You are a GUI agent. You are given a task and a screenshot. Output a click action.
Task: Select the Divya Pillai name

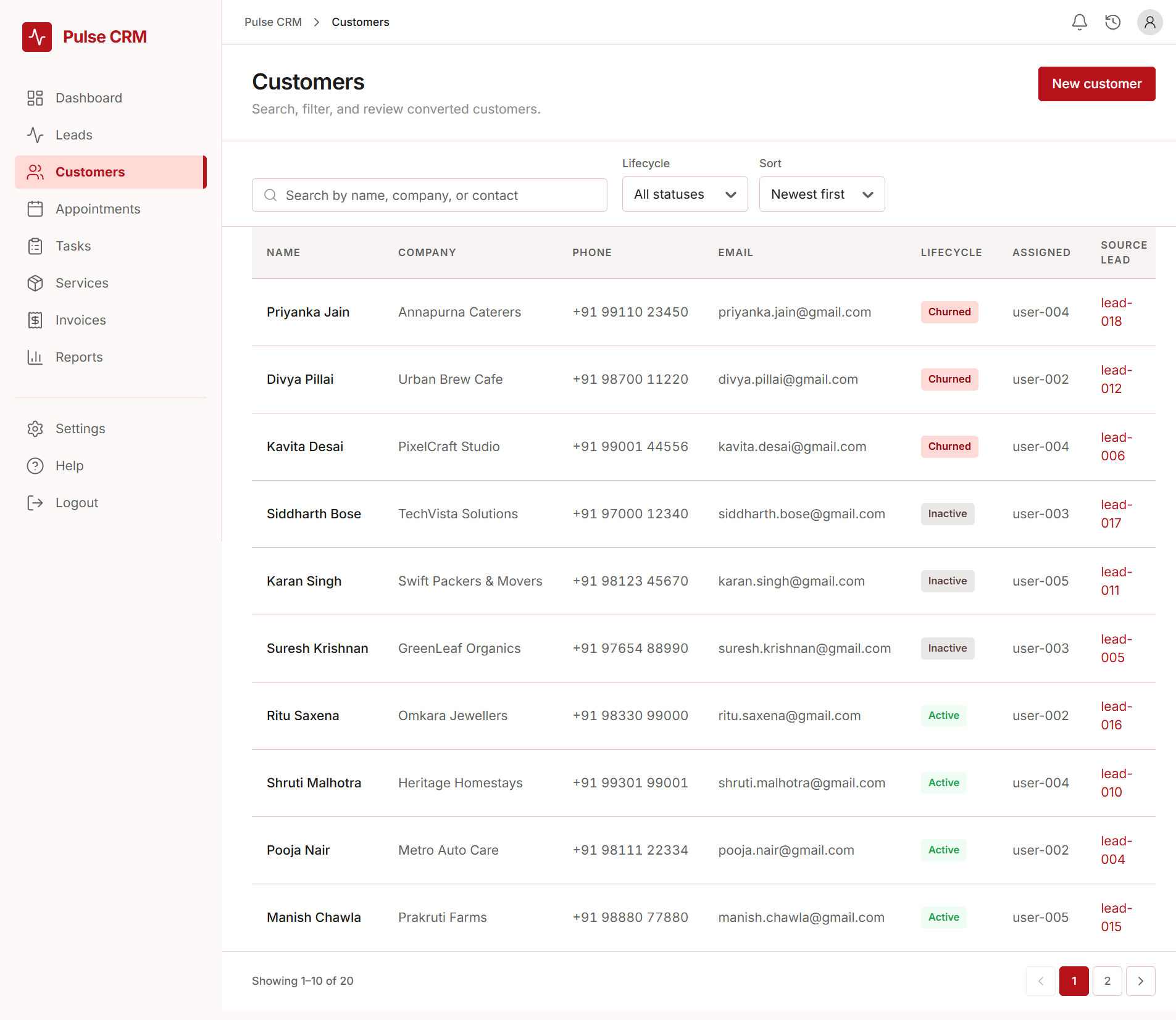click(x=300, y=379)
